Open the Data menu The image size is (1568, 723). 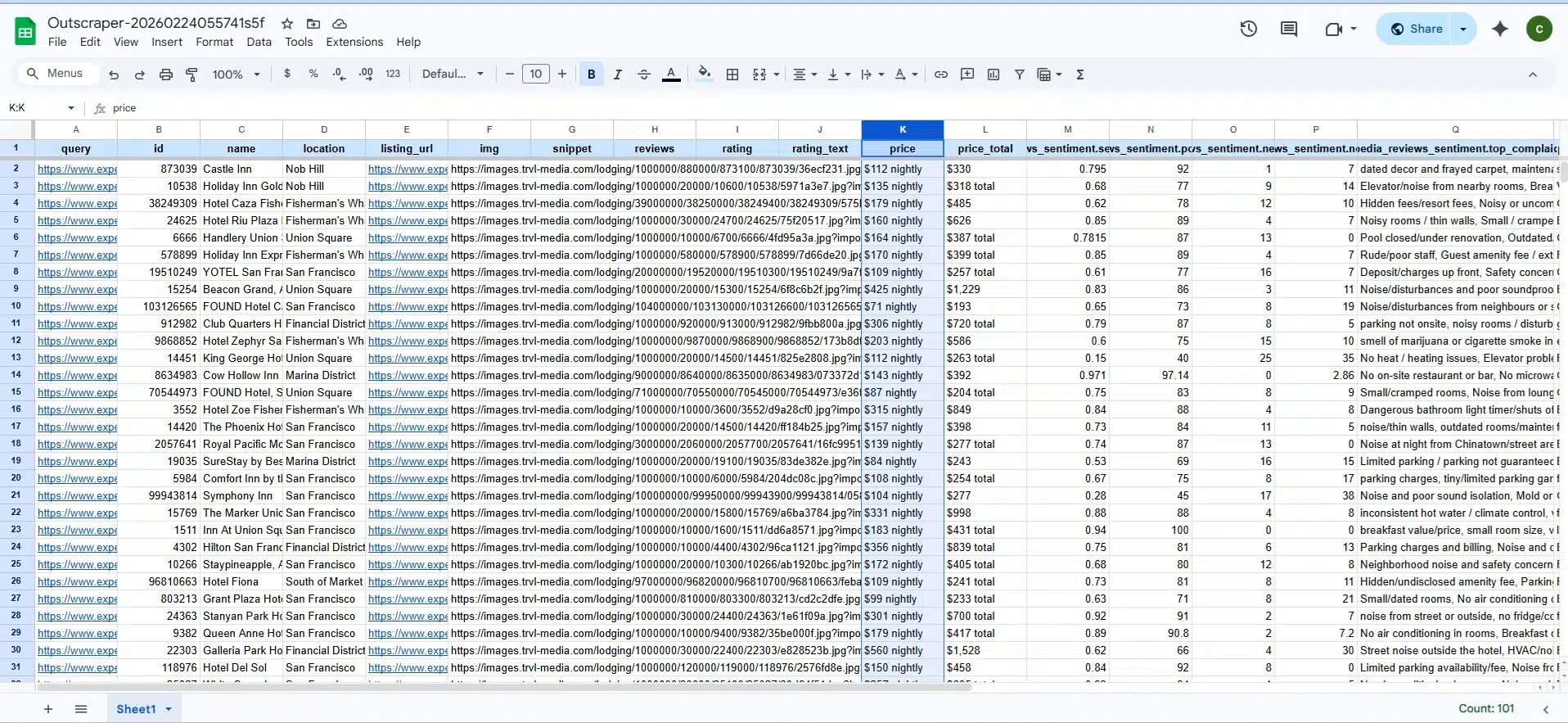coord(259,43)
